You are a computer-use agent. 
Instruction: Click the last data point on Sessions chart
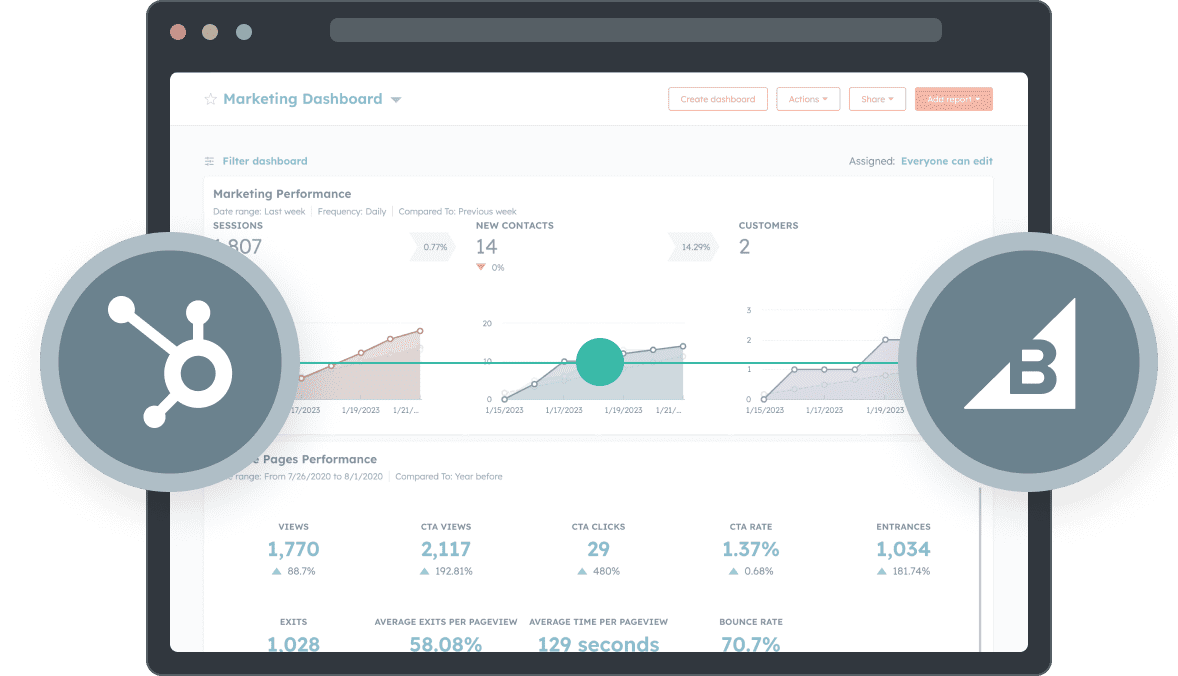click(420, 330)
